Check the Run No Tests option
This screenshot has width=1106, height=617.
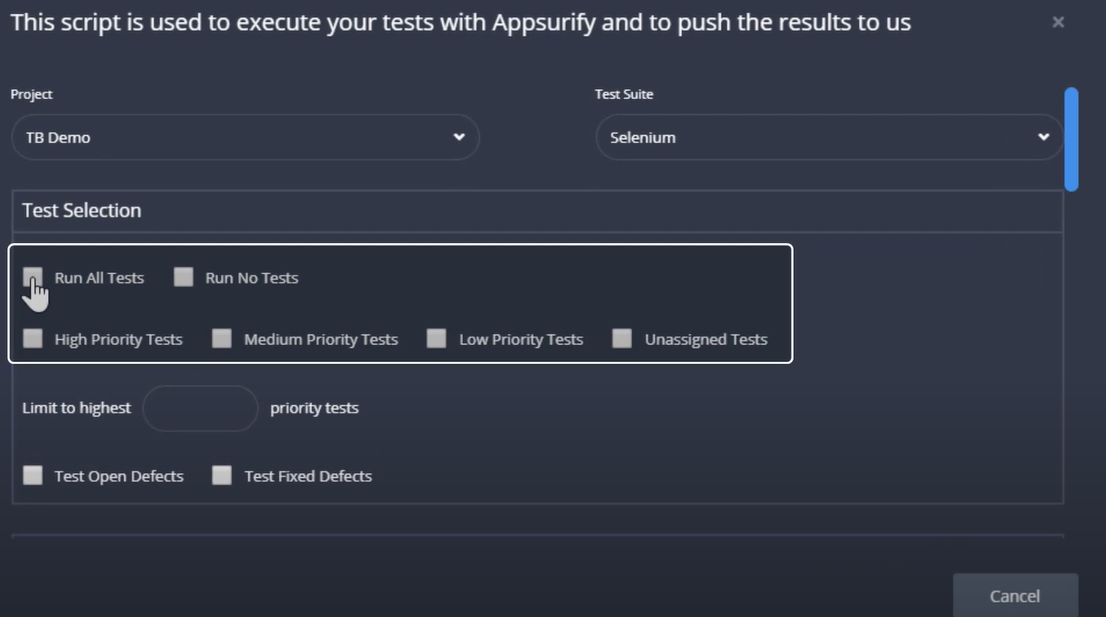coord(183,277)
